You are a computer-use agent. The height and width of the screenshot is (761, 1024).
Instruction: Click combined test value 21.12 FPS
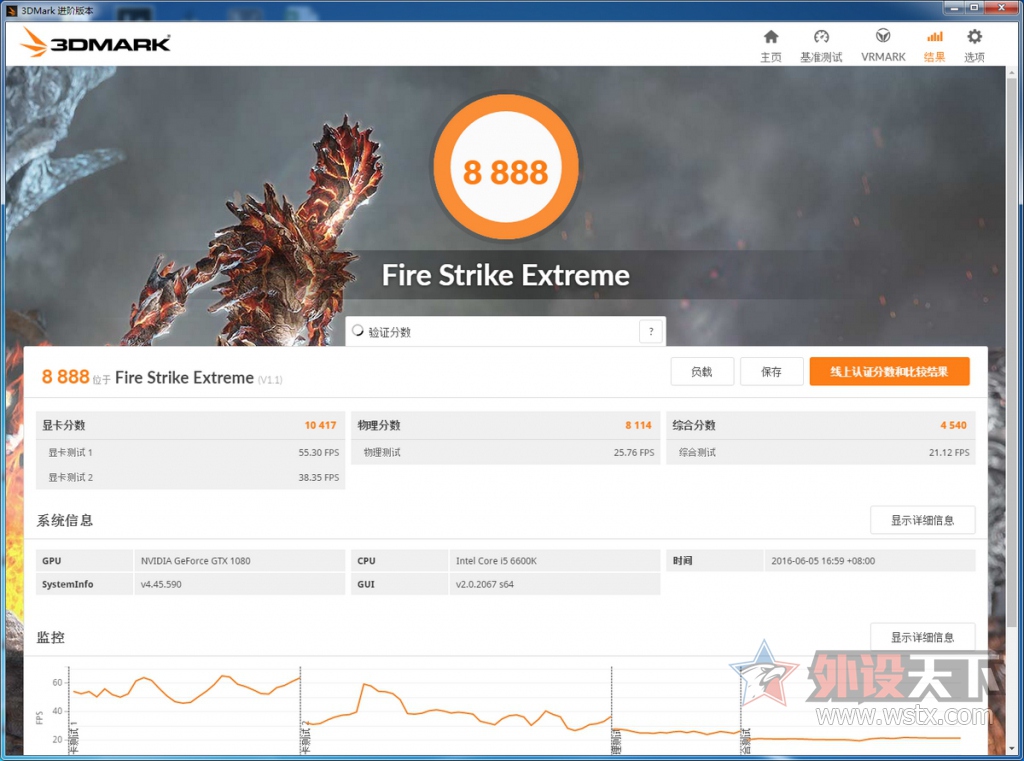pos(949,452)
